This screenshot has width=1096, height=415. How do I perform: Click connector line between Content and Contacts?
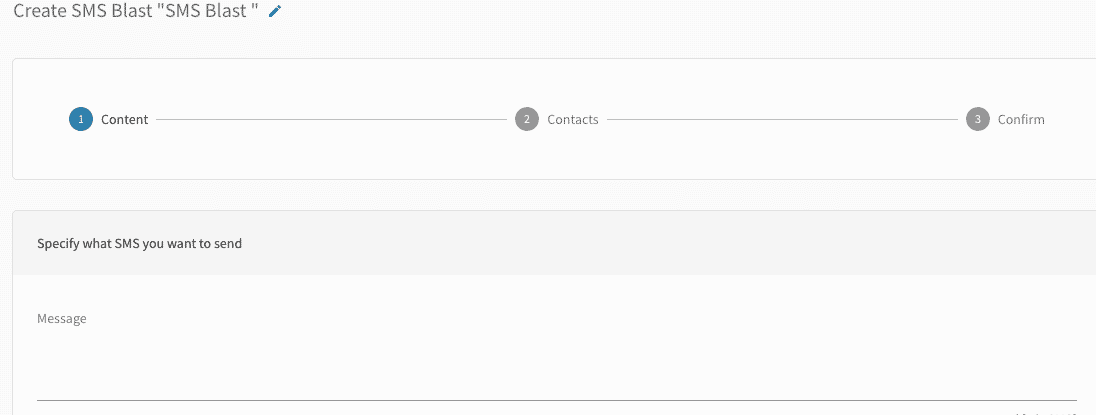click(x=331, y=120)
